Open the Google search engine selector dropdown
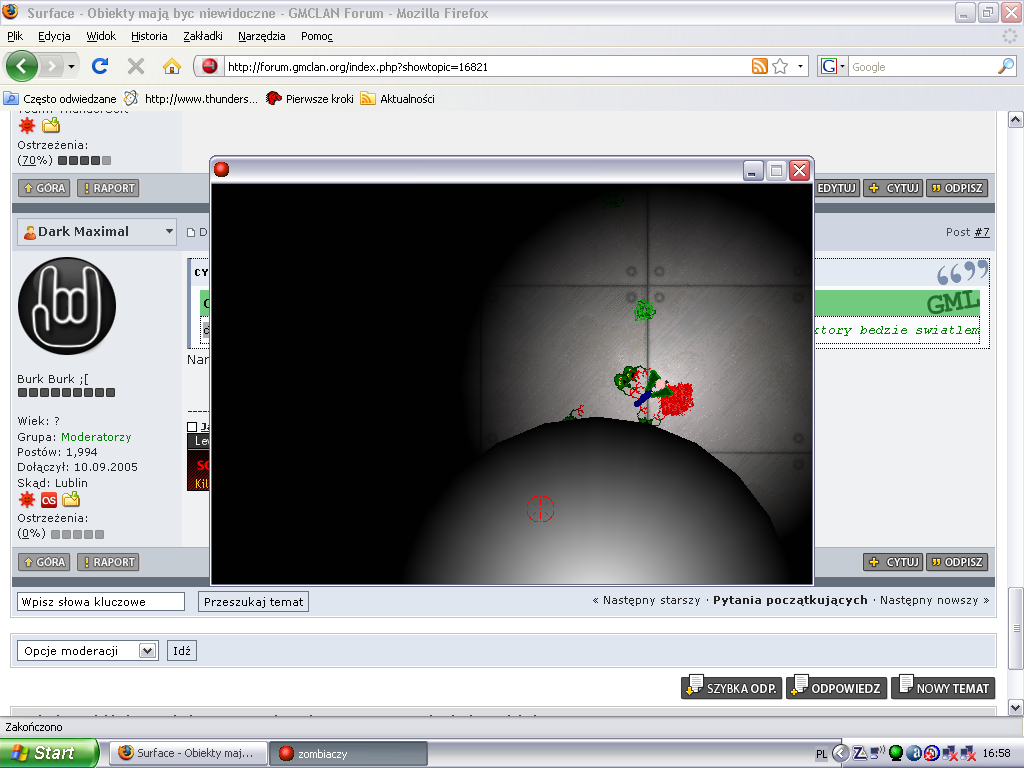The height and width of the screenshot is (768, 1024). [x=833, y=67]
